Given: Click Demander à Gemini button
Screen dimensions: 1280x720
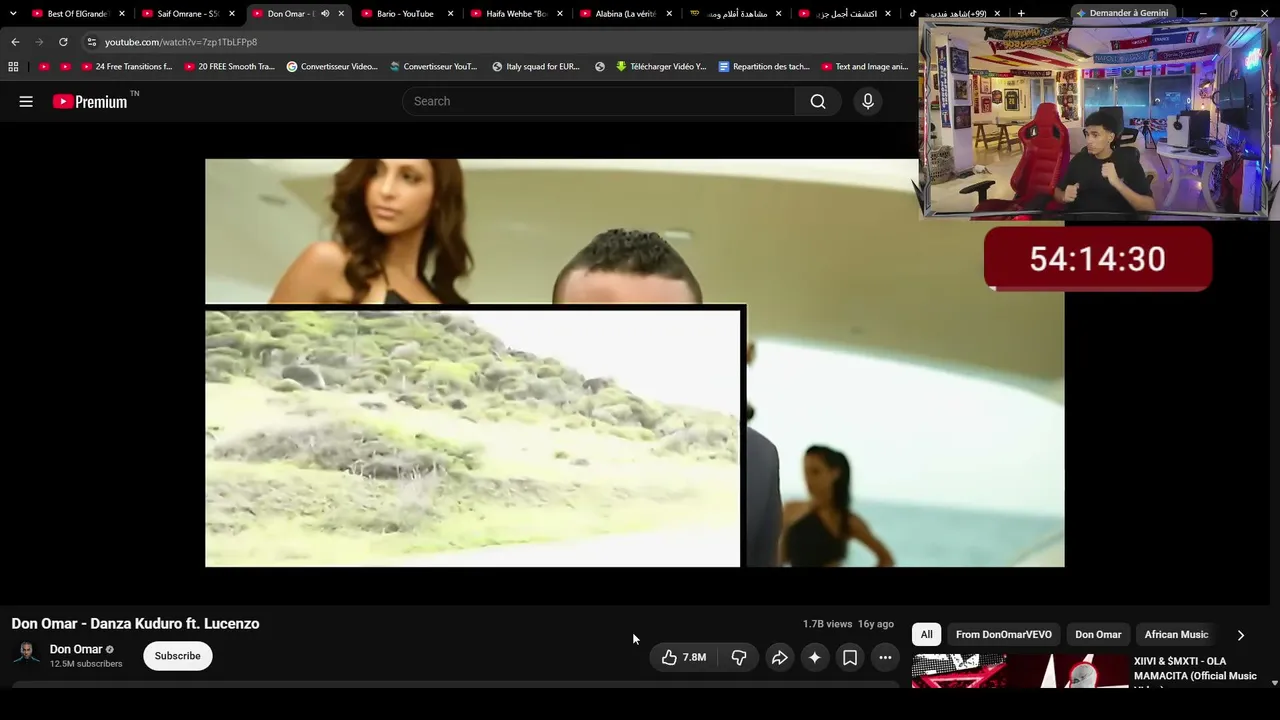Looking at the screenshot, I should click(x=1122, y=13).
